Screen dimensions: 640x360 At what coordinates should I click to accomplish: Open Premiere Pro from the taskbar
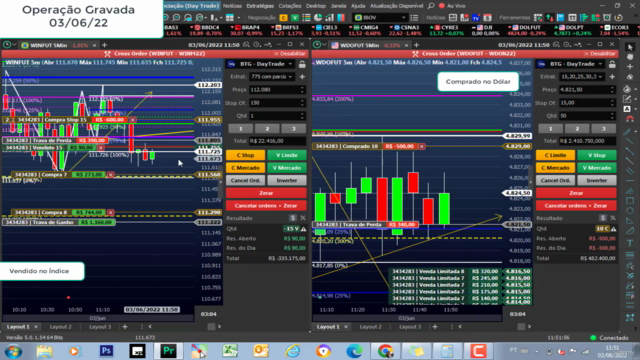(x=168, y=351)
